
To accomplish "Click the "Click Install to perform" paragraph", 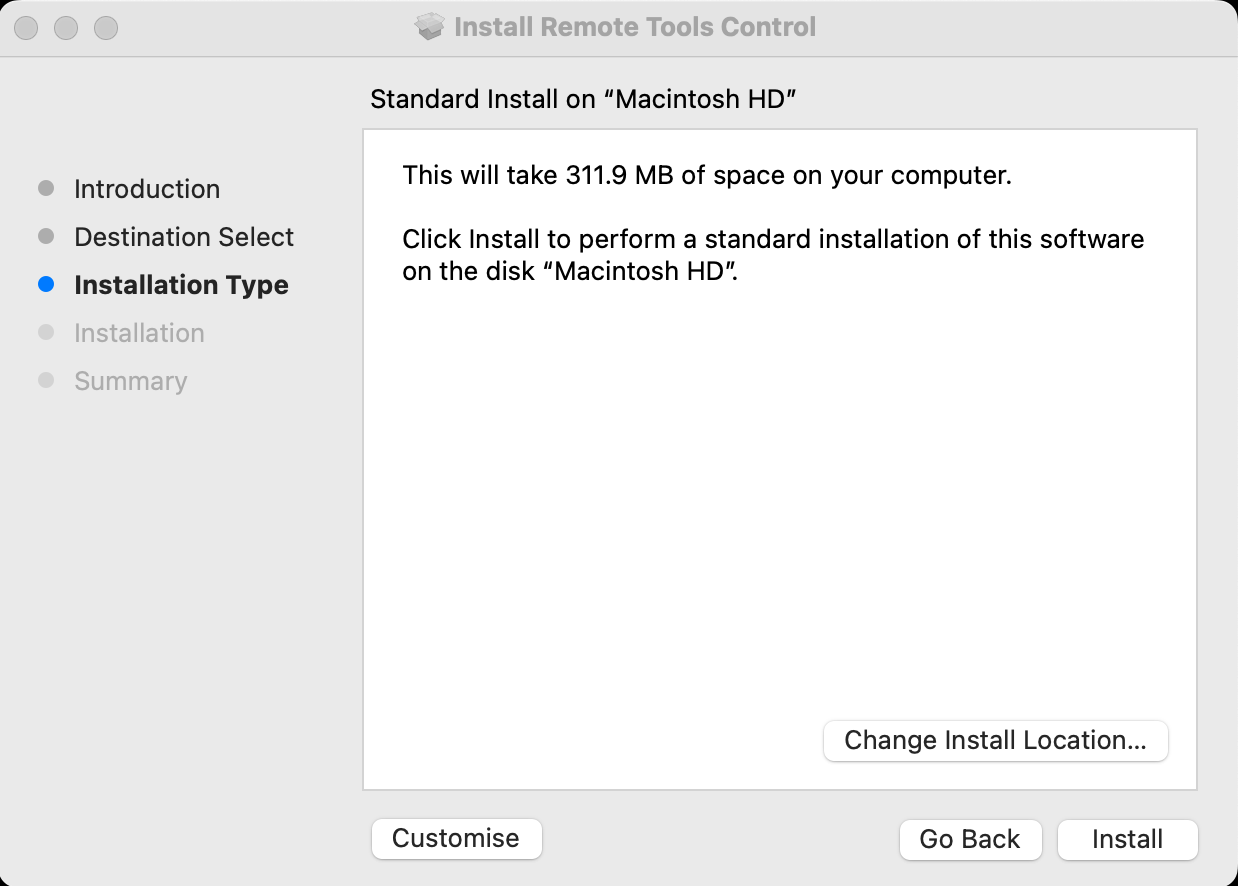I will coord(773,255).
